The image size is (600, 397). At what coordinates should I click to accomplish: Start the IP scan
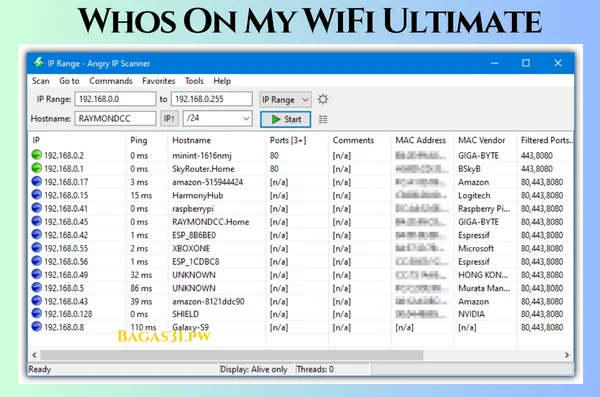(x=285, y=119)
